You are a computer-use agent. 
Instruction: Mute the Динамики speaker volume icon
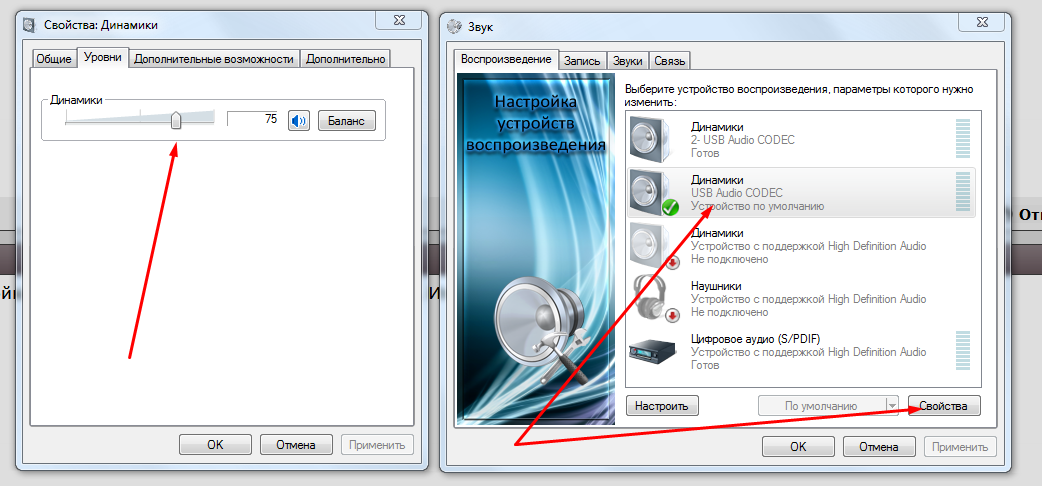tap(298, 121)
